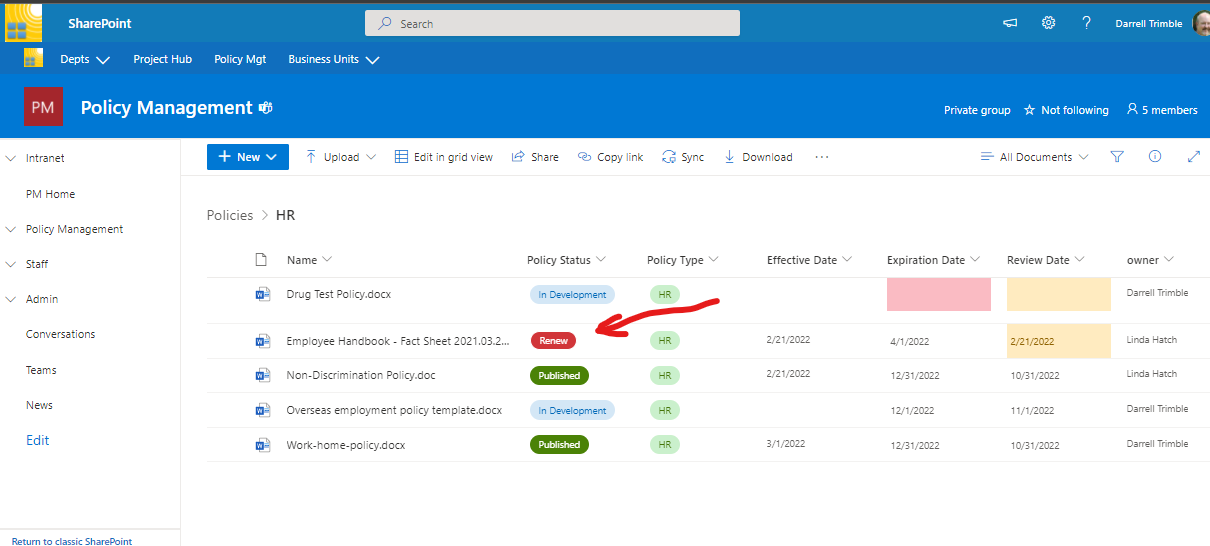Open the more commands ellipsis
Image resolution: width=1210 pixels, height=546 pixels.
coord(822,157)
